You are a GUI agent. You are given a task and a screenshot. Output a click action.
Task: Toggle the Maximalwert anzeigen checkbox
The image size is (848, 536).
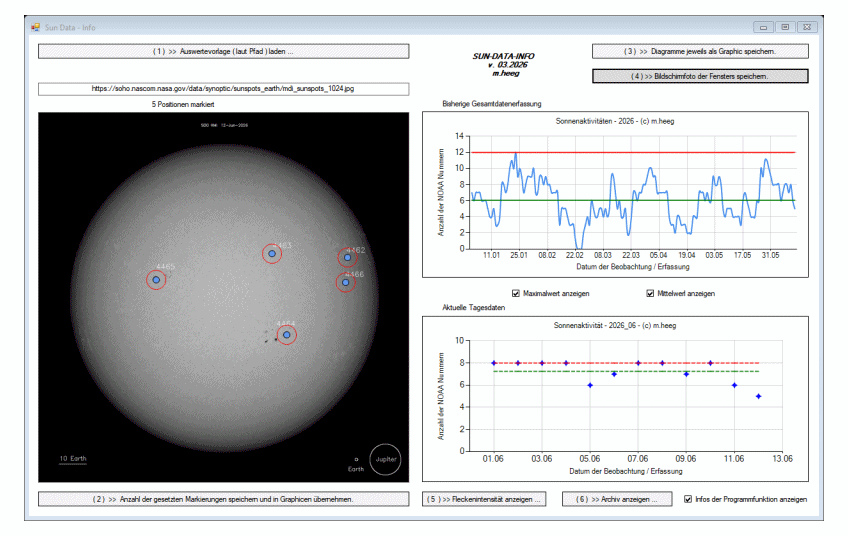tap(515, 293)
